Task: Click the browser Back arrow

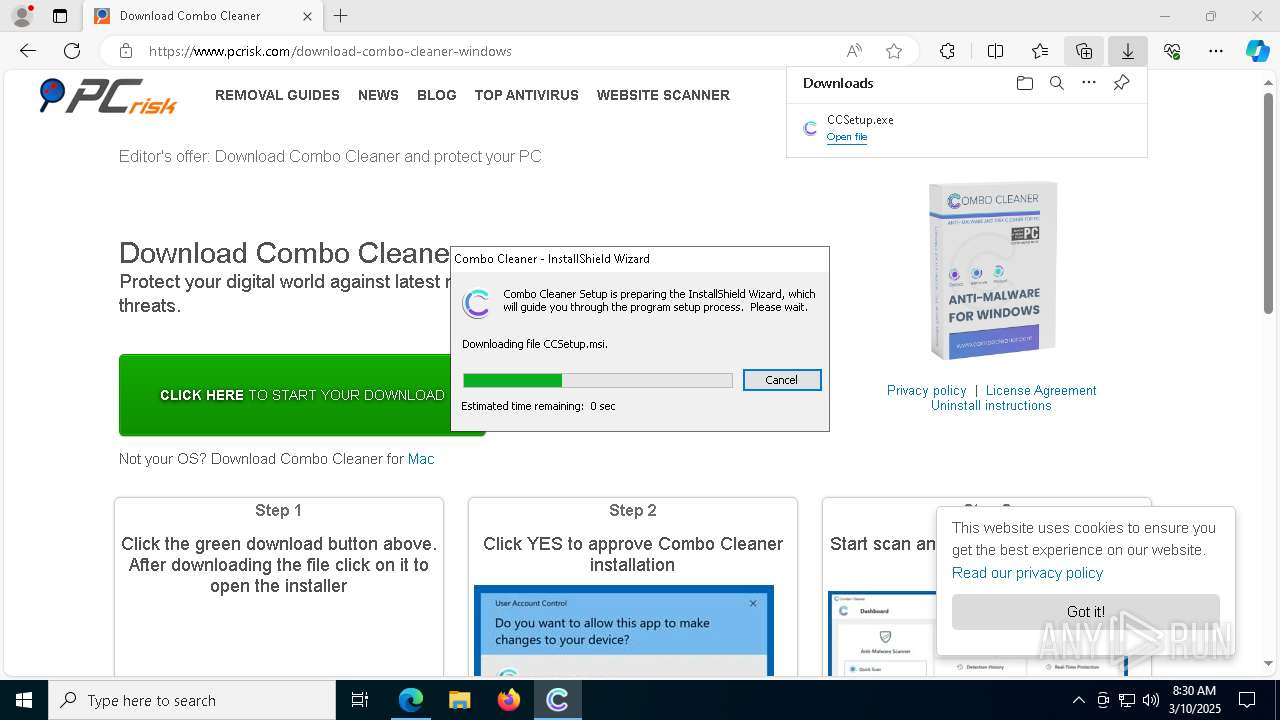Action: pos(28,51)
